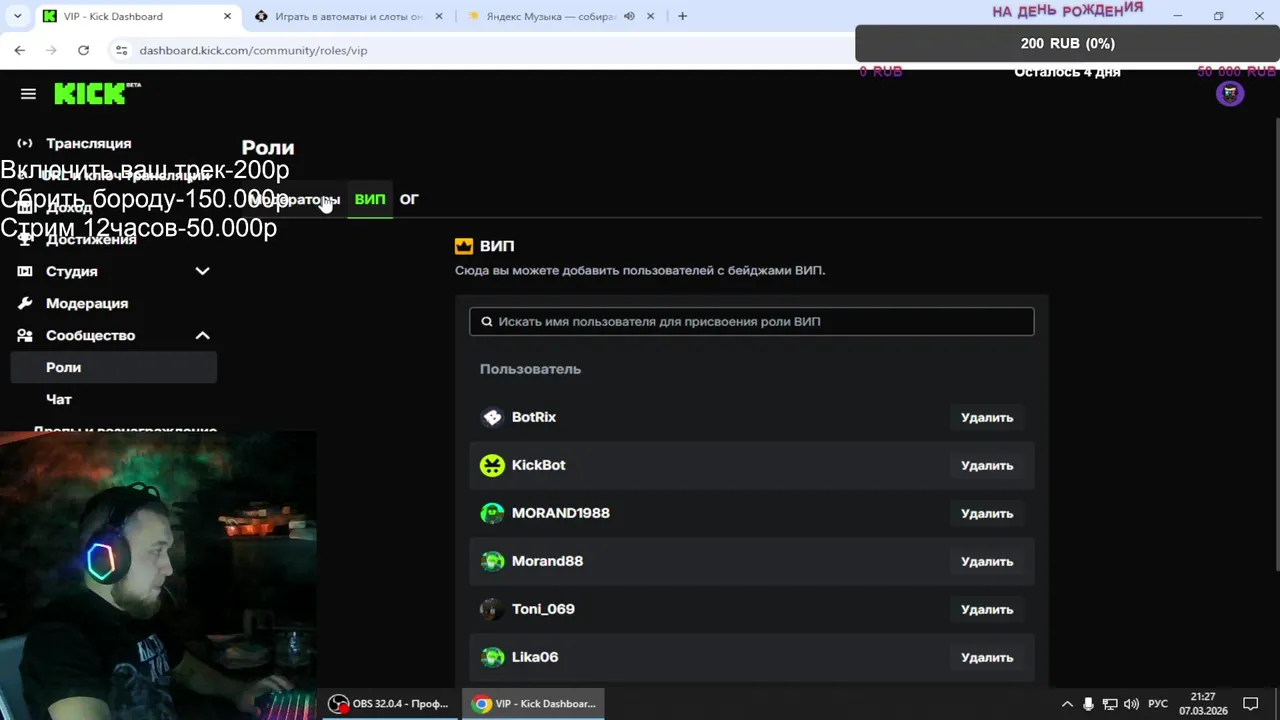Open the Играть в автоматы browser tab
This screenshot has height=720, width=1280.
[x=349, y=16]
